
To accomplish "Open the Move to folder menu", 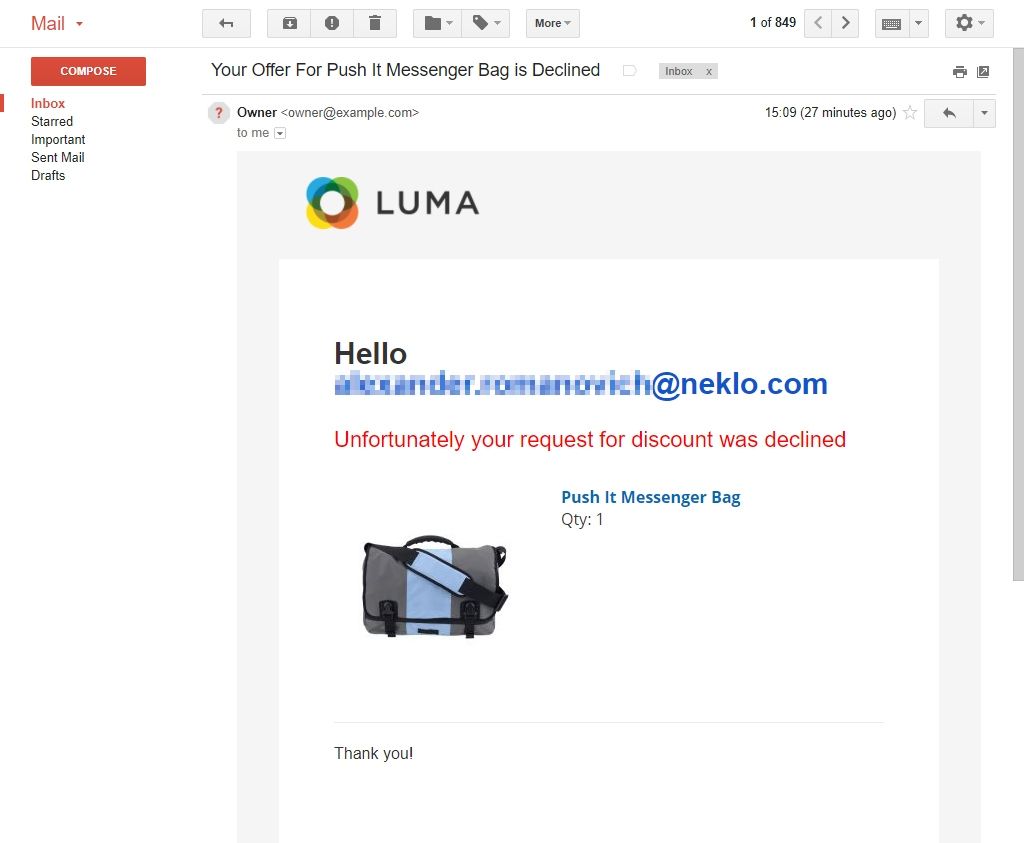I will point(438,24).
